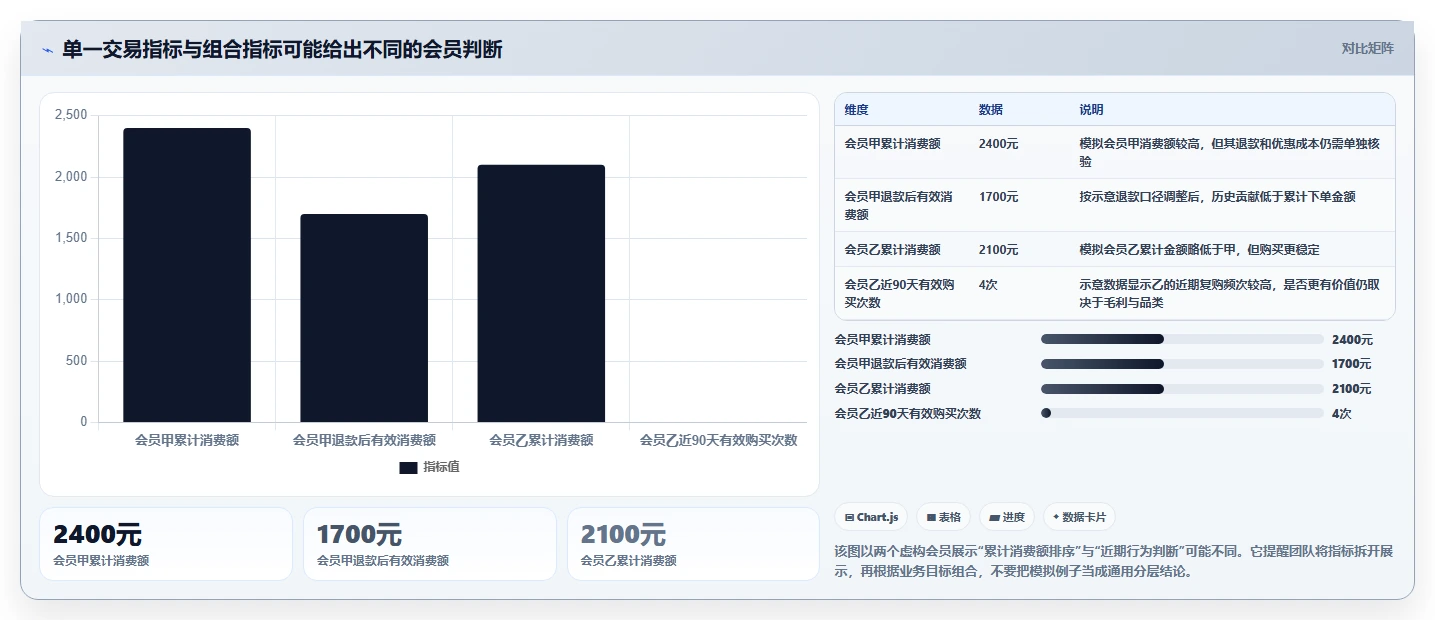Click the x-axis label 会员甲累计消费额

[187, 439]
